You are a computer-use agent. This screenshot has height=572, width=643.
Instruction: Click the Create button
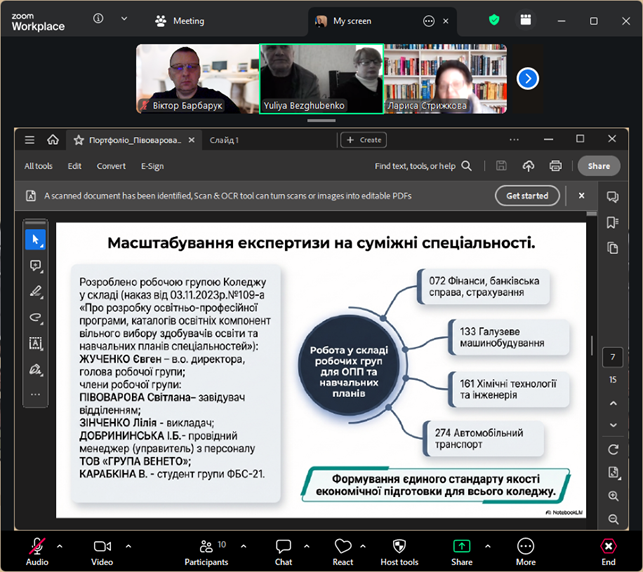point(364,140)
